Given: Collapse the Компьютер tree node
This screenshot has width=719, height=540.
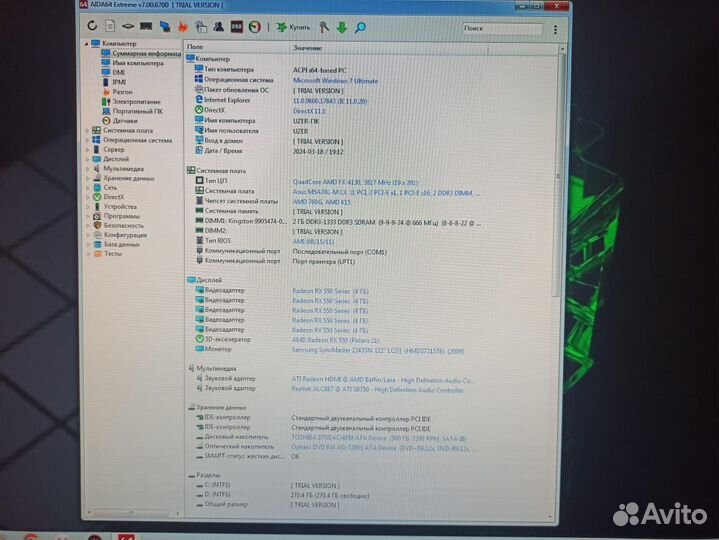Looking at the screenshot, I should tap(87, 44).
